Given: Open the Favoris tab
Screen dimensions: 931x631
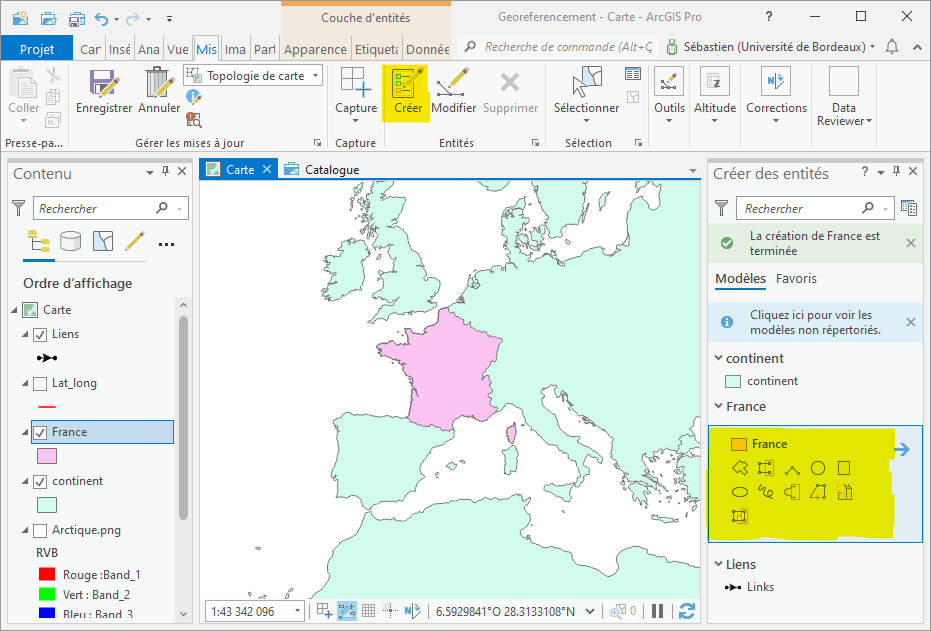Looking at the screenshot, I should point(796,279).
